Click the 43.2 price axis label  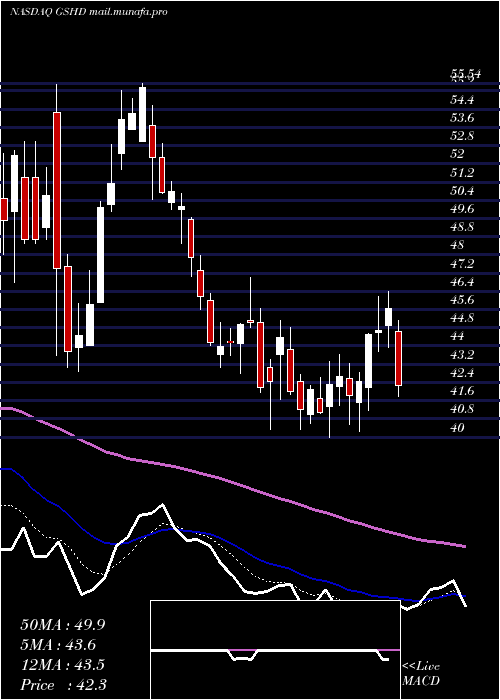[x=462, y=355]
